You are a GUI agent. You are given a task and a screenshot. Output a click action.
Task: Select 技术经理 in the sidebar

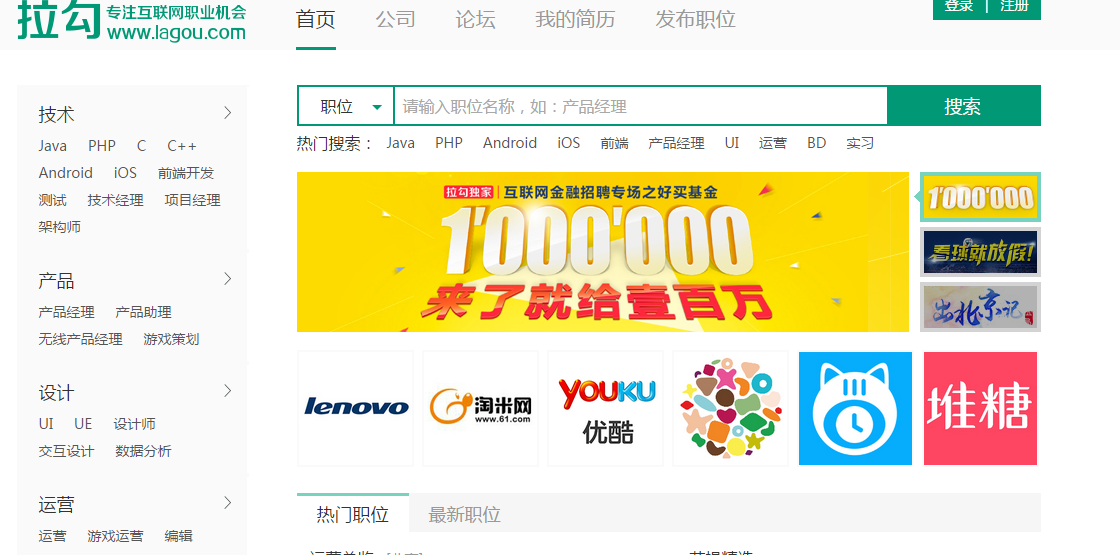coord(116,201)
